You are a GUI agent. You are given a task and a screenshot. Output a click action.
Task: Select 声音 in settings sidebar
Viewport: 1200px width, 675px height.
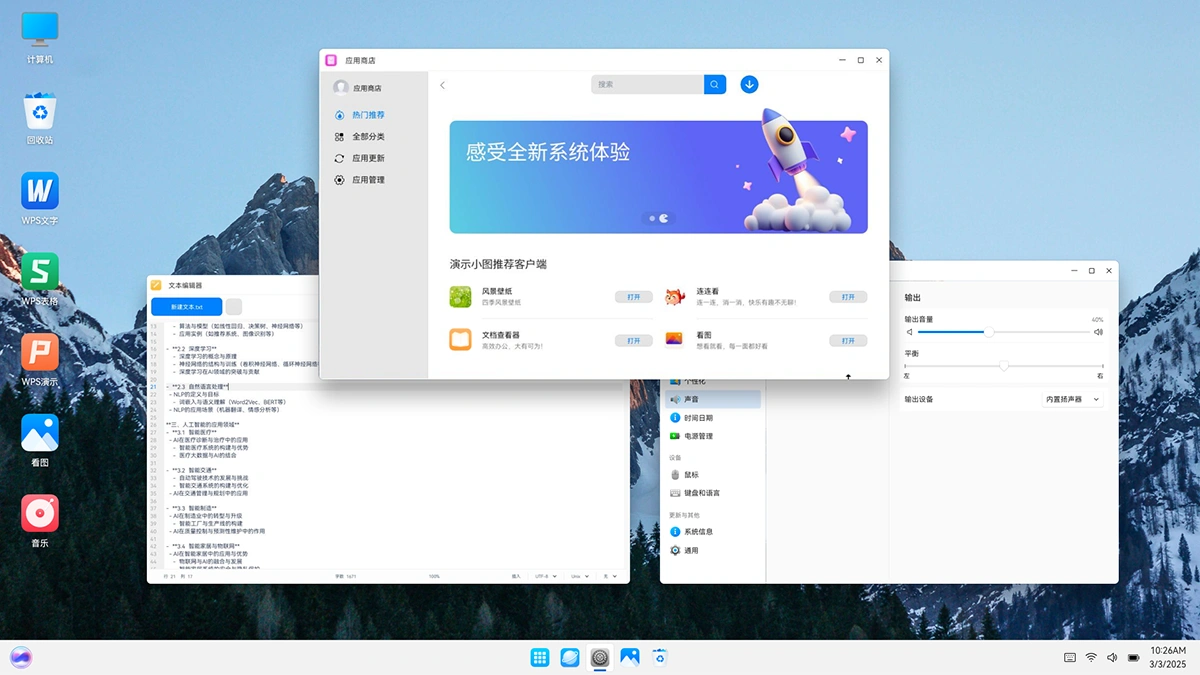pos(714,399)
